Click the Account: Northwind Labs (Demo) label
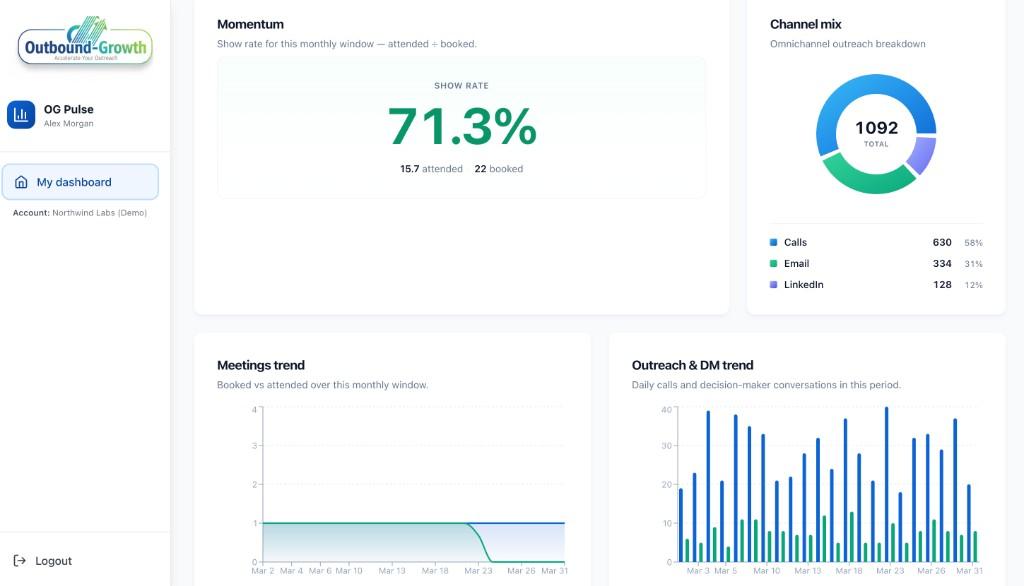The width and height of the screenshot is (1024, 586). coord(80,212)
